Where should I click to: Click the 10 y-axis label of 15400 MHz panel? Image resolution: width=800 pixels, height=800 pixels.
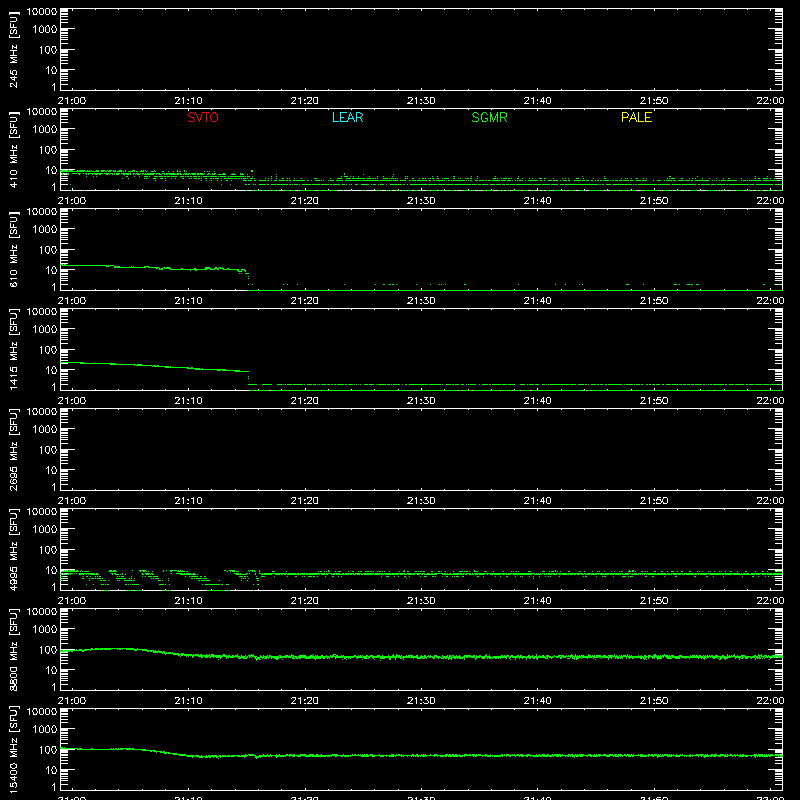[51, 770]
